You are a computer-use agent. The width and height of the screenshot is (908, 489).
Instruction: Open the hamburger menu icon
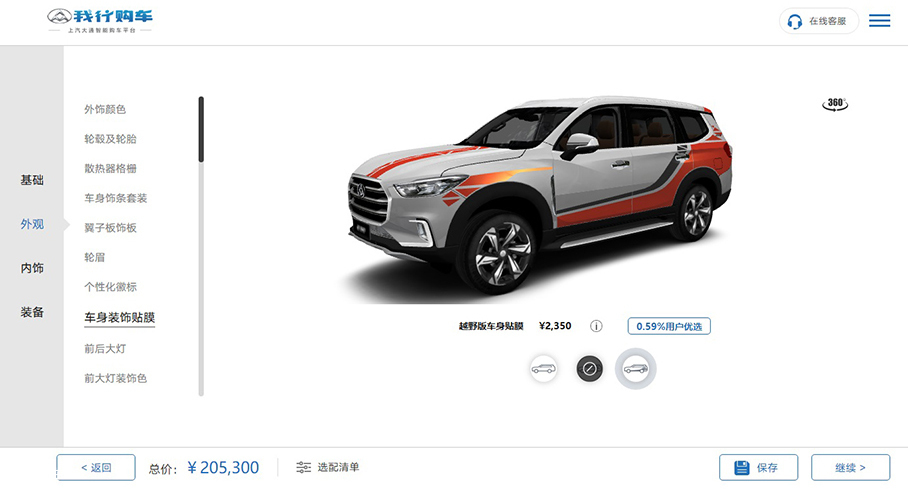pyautogui.click(x=879, y=21)
